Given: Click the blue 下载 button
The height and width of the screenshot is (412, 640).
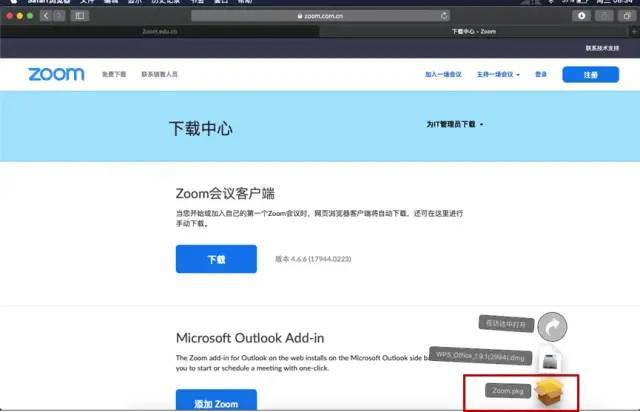Looking at the screenshot, I should tap(215, 259).
